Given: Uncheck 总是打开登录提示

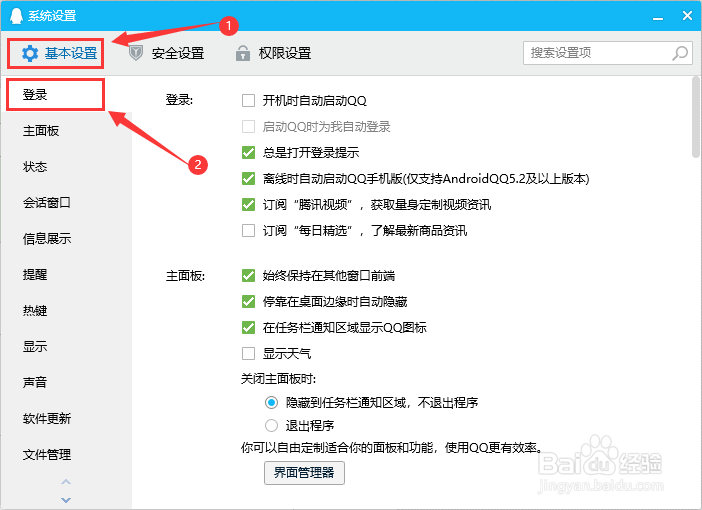Looking at the screenshot, I should (x=248, y=152).
